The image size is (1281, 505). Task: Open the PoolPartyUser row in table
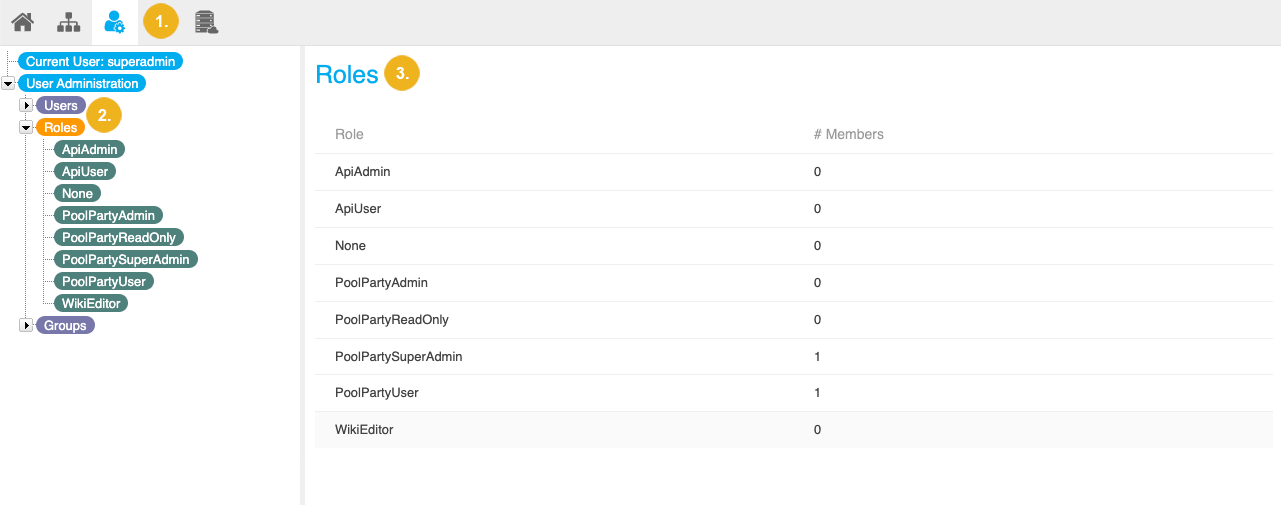point(376,393)
